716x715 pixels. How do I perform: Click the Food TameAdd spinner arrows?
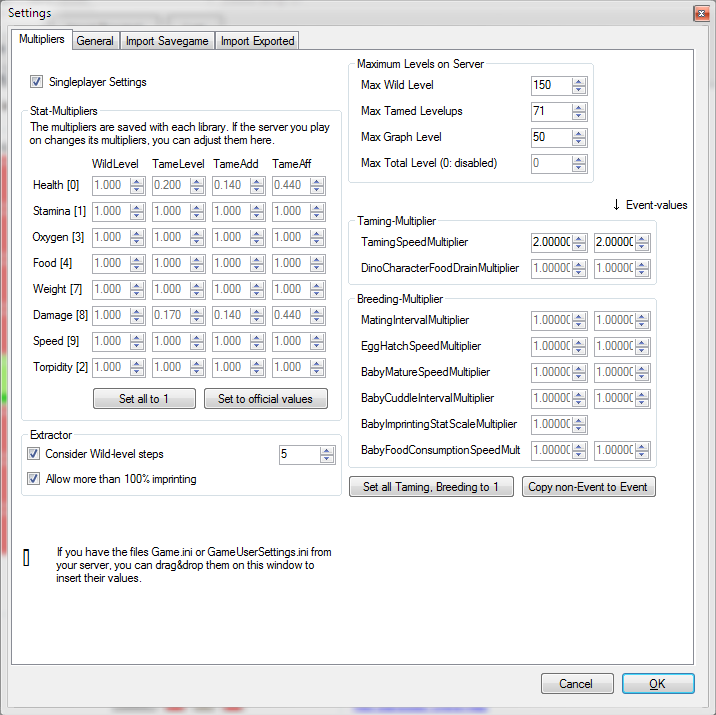(x=257, y=264)
